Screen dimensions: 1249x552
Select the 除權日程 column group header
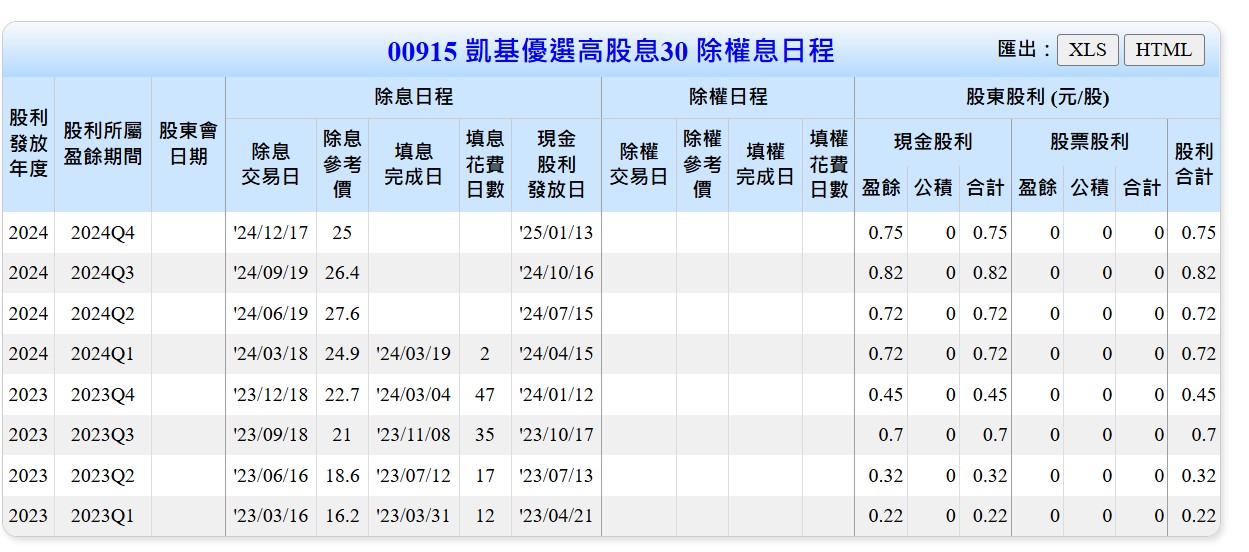[728, 97]
